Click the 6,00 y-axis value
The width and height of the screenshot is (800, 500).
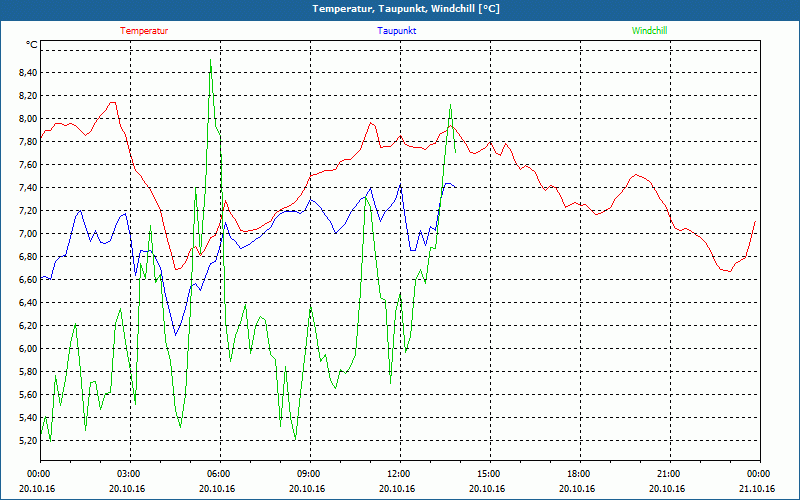[x=28, y=348]
